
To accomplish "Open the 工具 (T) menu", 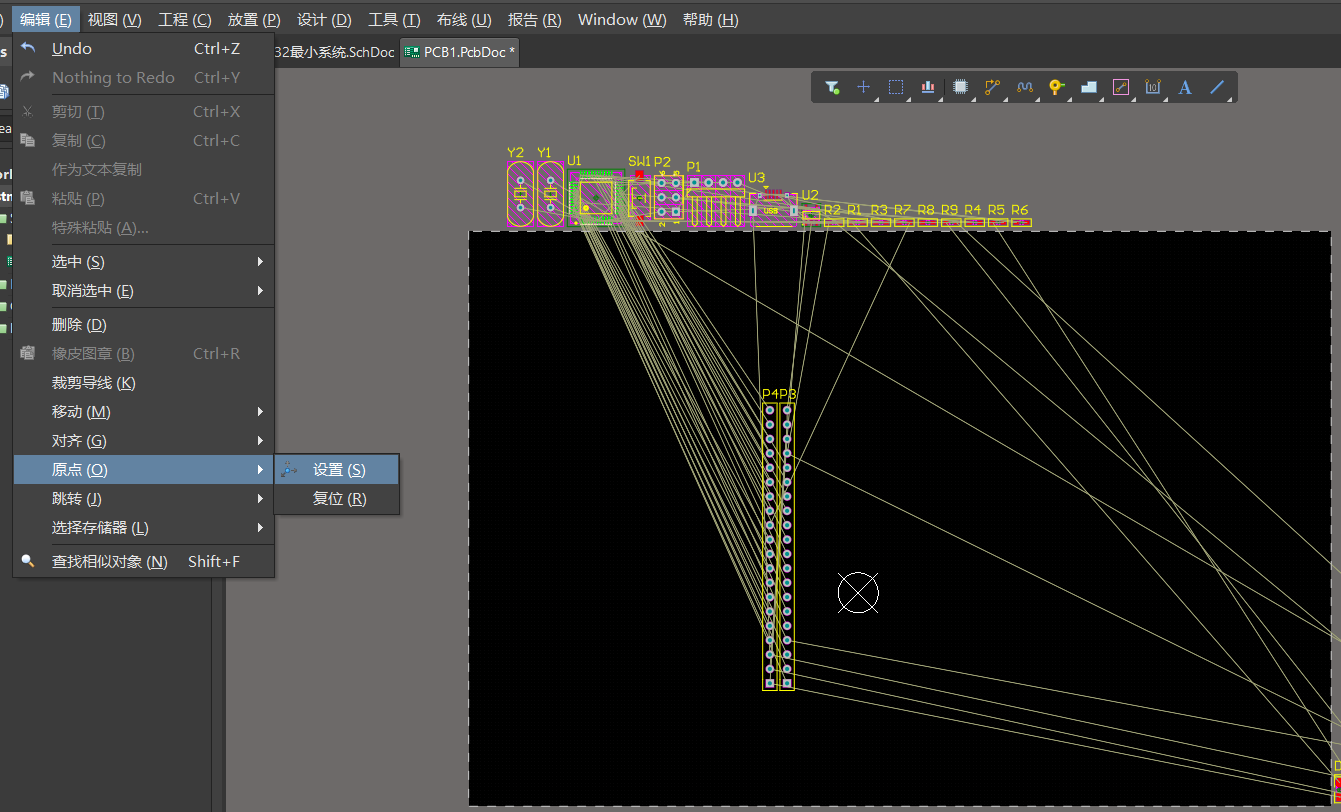I will 394,19.
